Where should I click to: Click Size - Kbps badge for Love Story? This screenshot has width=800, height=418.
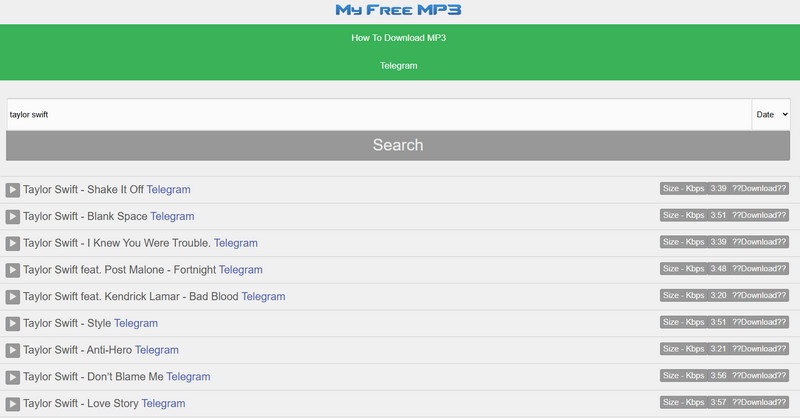[x=684, y=402]
